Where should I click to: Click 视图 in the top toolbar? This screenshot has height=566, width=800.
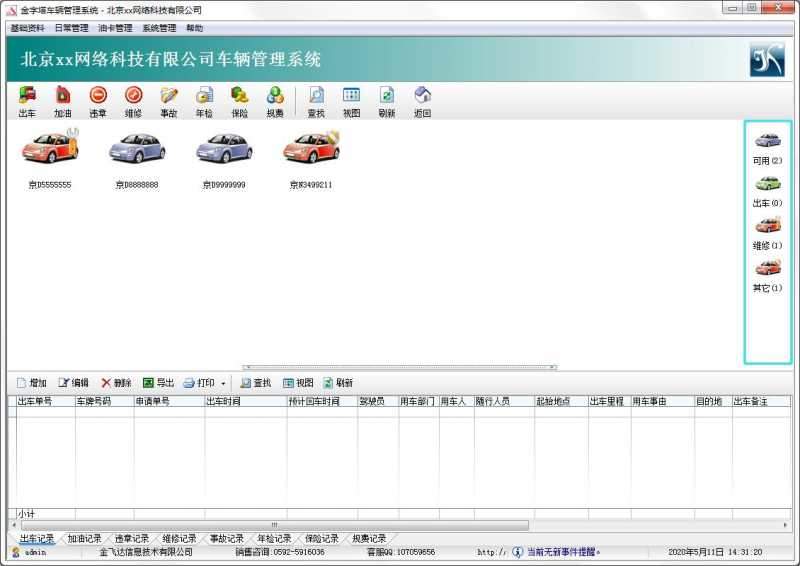click(352, 102)
